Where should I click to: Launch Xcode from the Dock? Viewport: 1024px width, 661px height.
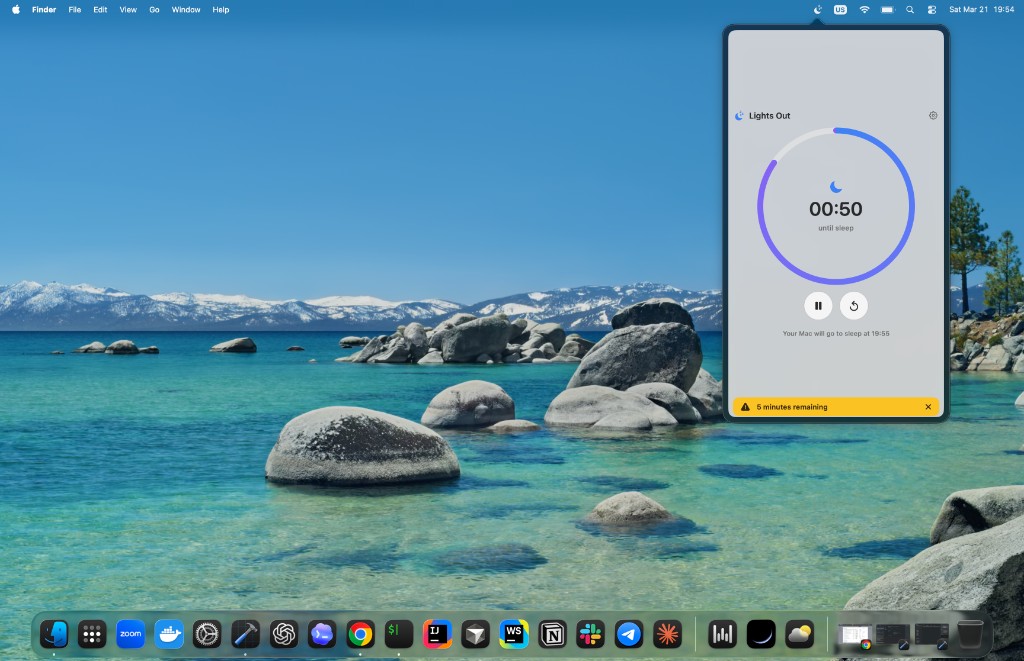tap(246, 634)
